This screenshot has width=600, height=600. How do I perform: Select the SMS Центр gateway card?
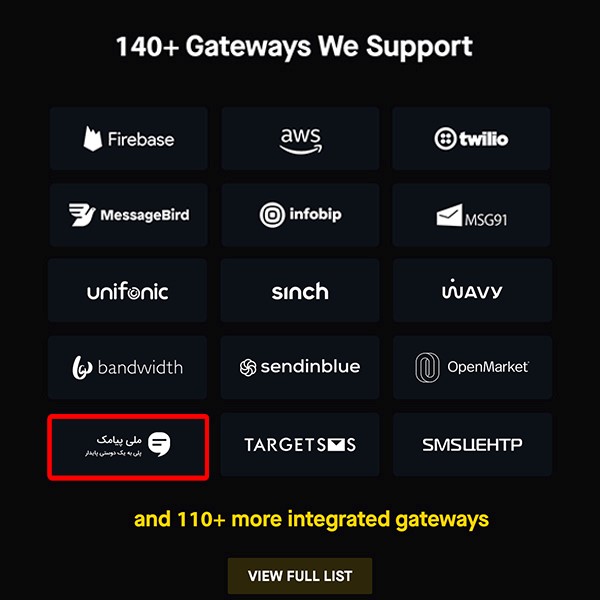point(473,444)
